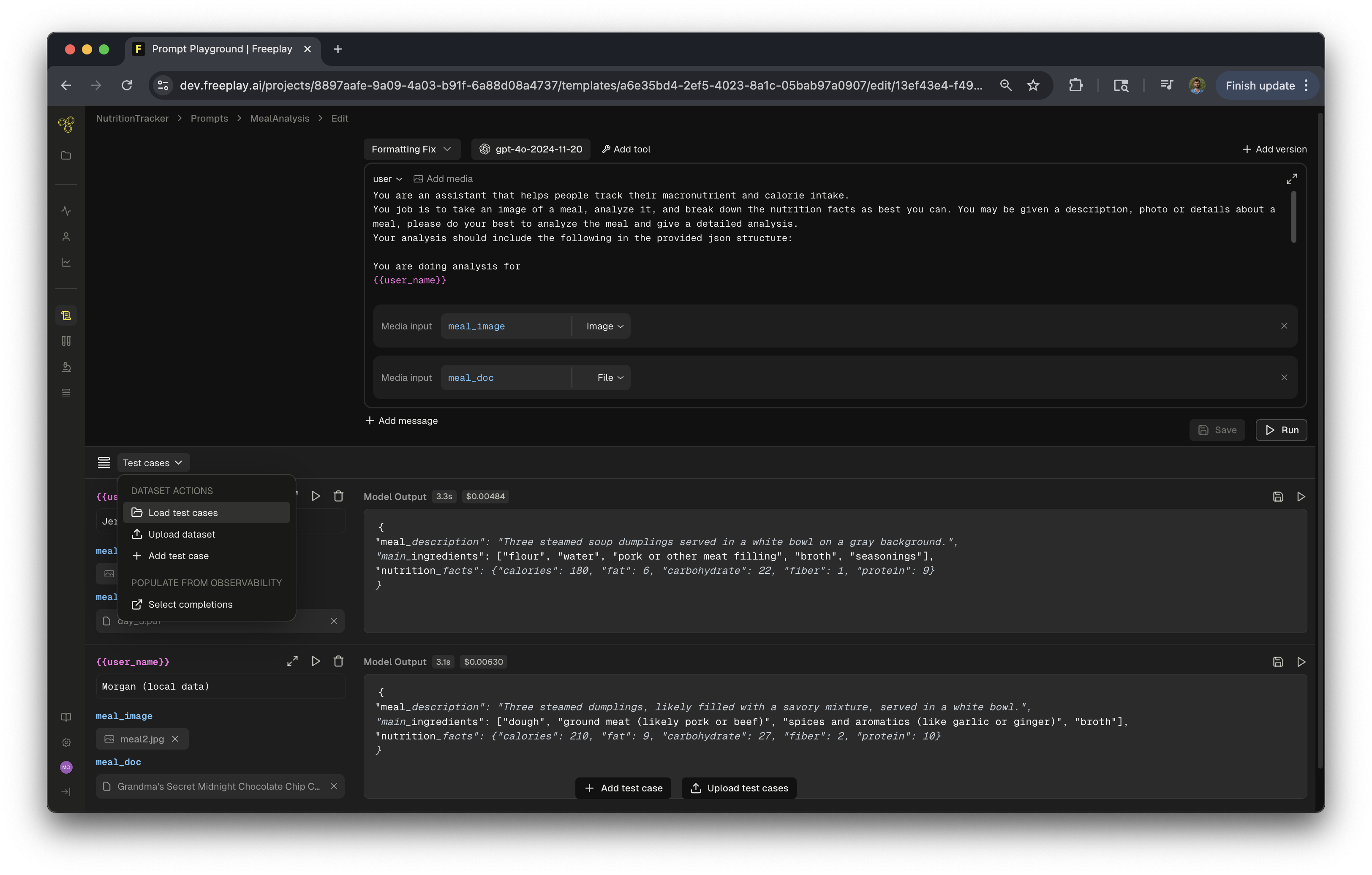
Task: Click the settings gear in sidebar
Action: 66,742
